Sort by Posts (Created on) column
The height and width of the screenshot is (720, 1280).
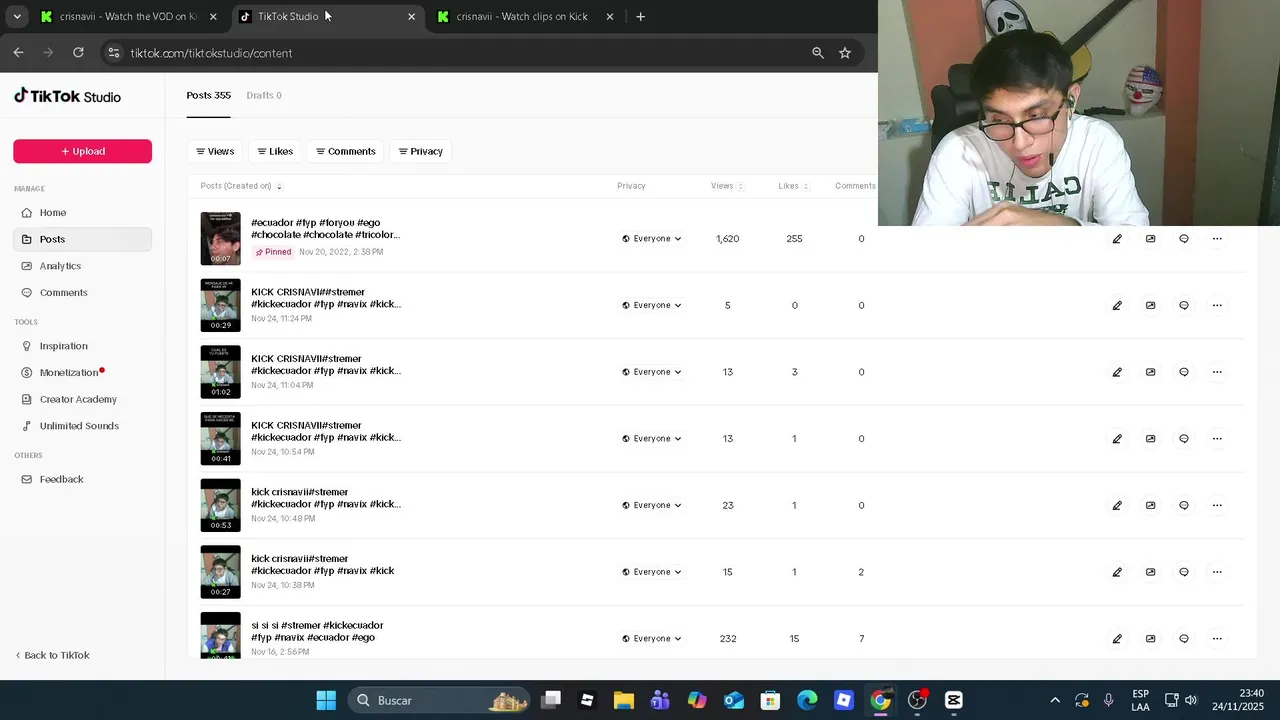pyautogui.click(x=241, y=186)
